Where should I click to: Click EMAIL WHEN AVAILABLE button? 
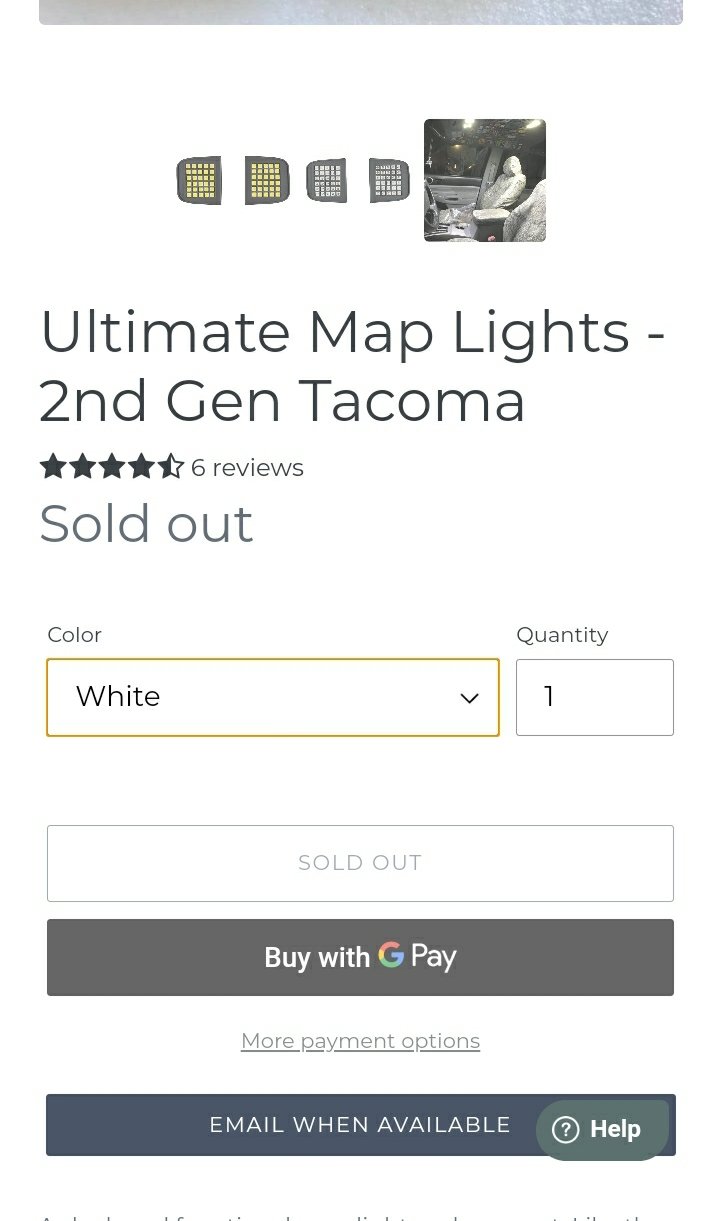(x=360, y=1125)
